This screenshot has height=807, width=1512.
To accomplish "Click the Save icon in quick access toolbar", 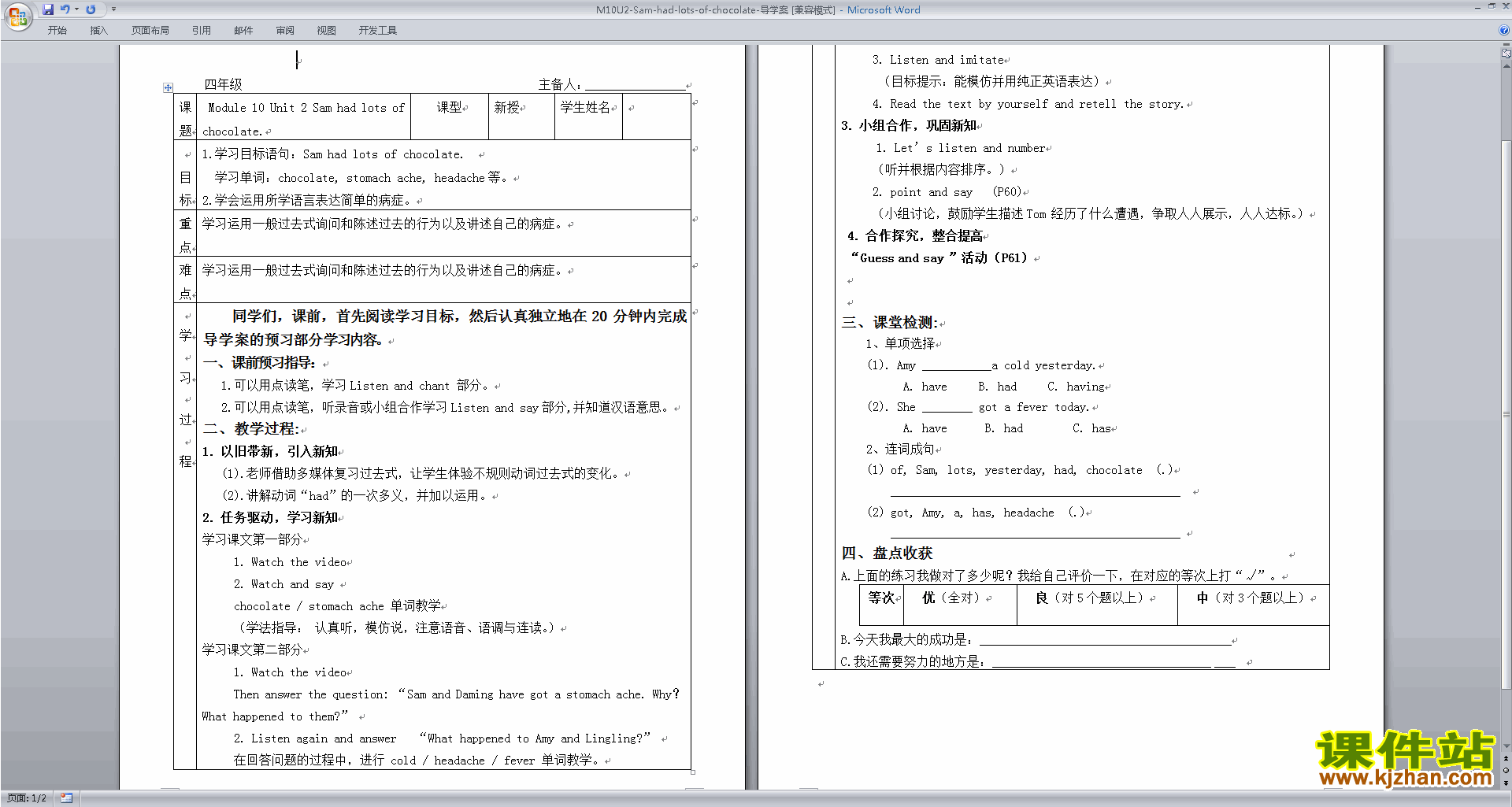I will (48, 9).
